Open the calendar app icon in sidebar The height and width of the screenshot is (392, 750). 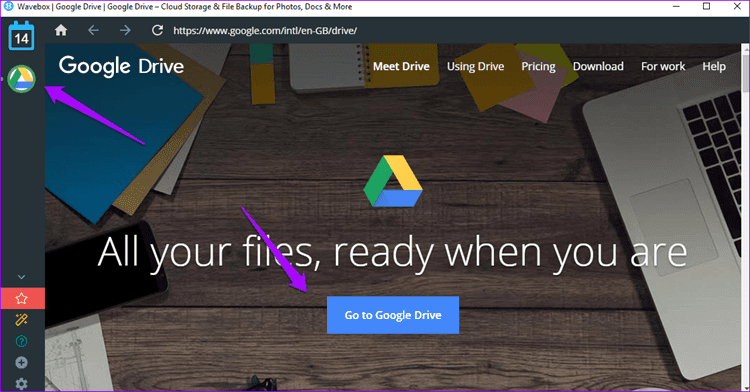click(22, 35)
